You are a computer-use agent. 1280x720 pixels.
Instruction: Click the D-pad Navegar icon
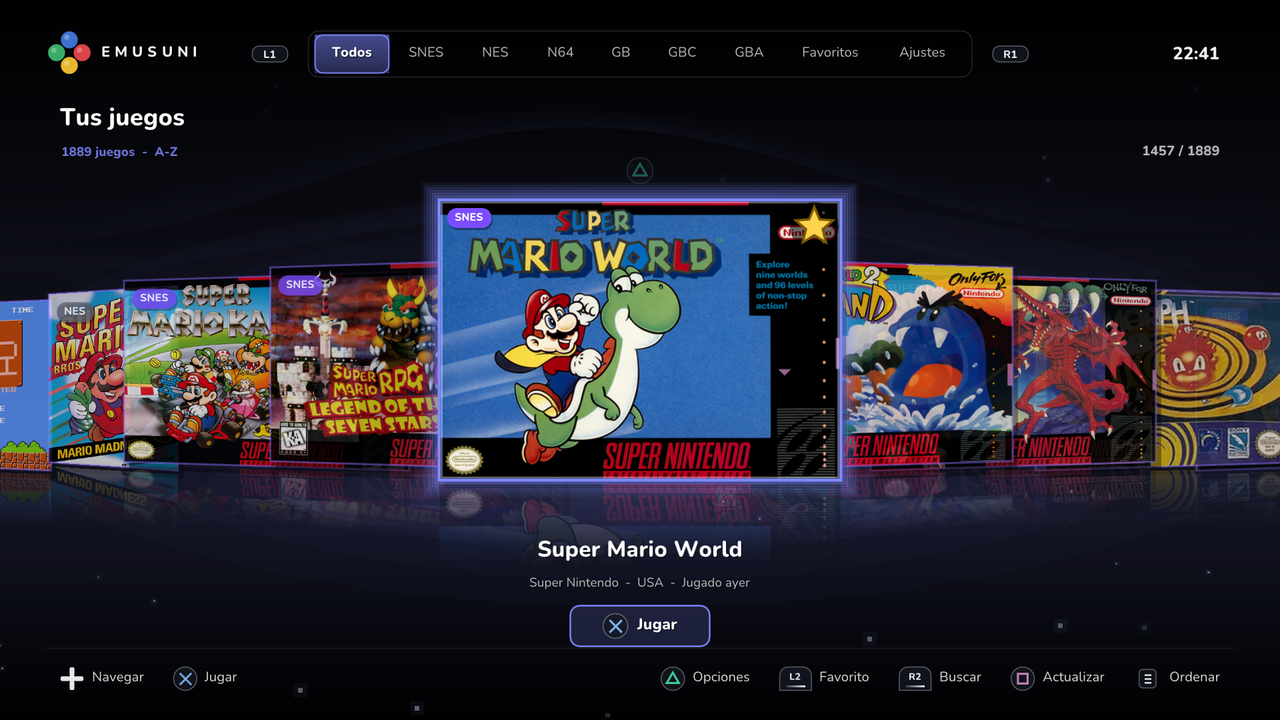pyautogui.click(x=72, y=678)
